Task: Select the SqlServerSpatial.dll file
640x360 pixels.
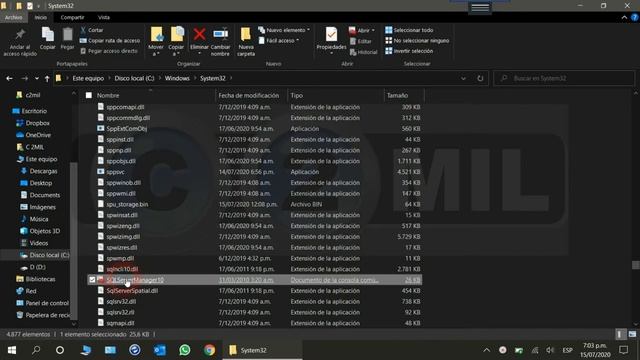Action: pyautogui.click(x=132, y=291)
